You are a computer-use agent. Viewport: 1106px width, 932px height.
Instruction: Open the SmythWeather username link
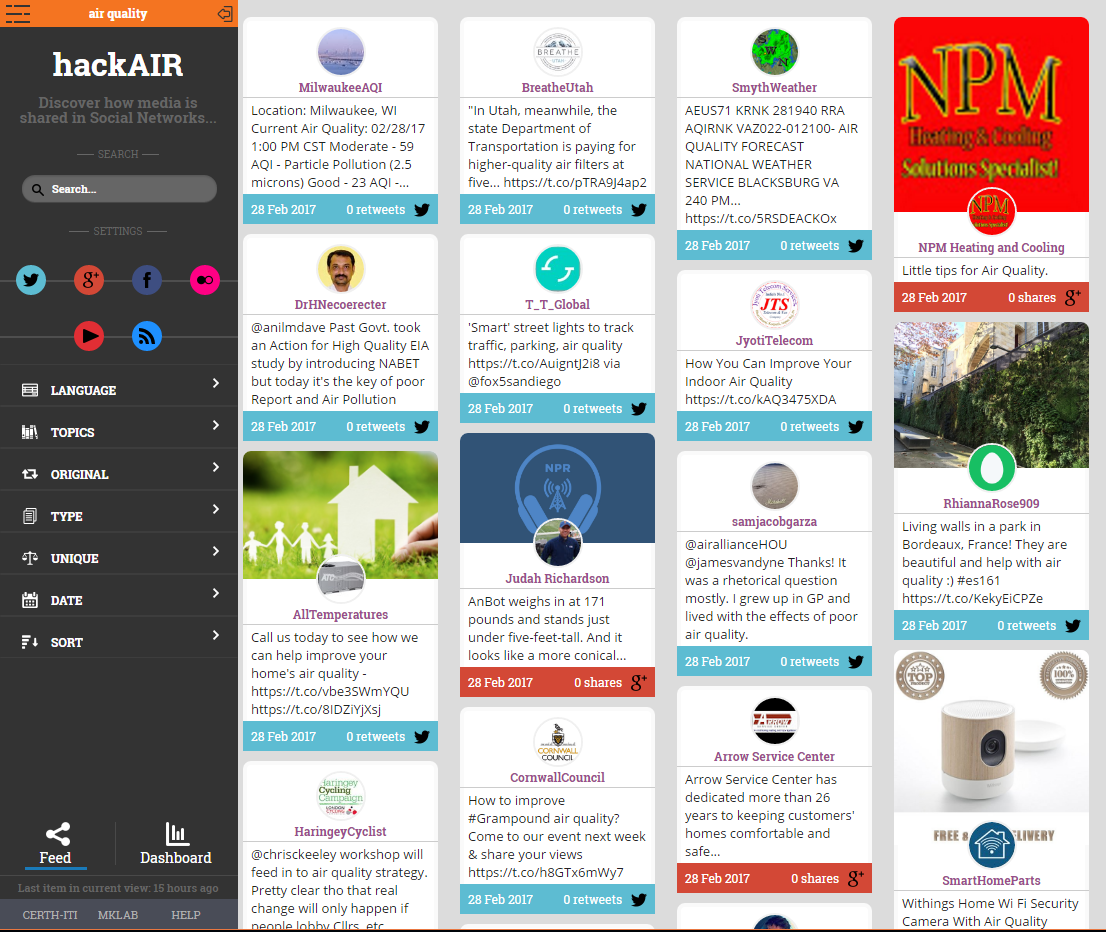click(x=774, y=87)
